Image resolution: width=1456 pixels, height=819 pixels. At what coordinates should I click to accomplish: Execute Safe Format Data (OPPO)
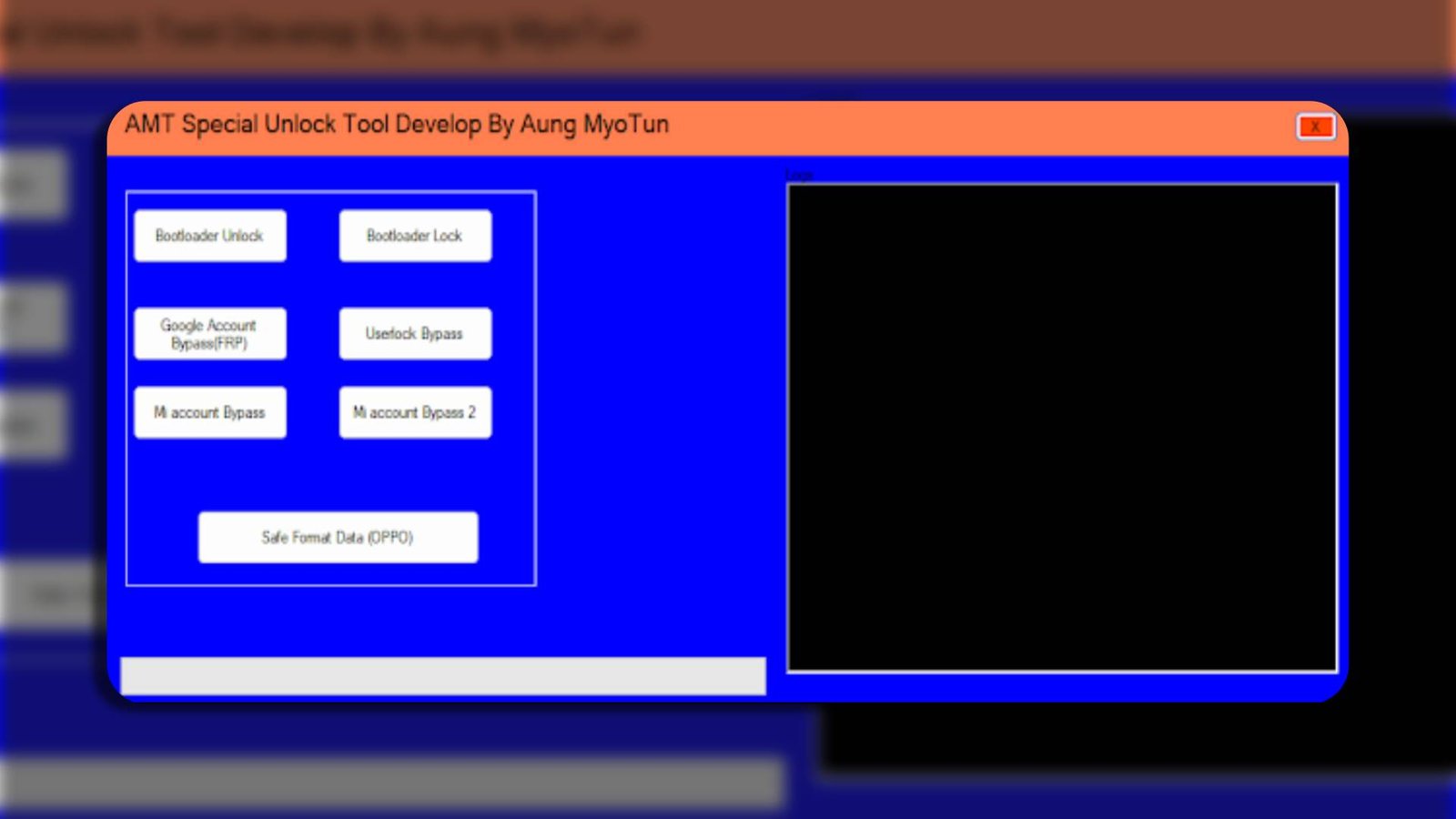[338, 537]
